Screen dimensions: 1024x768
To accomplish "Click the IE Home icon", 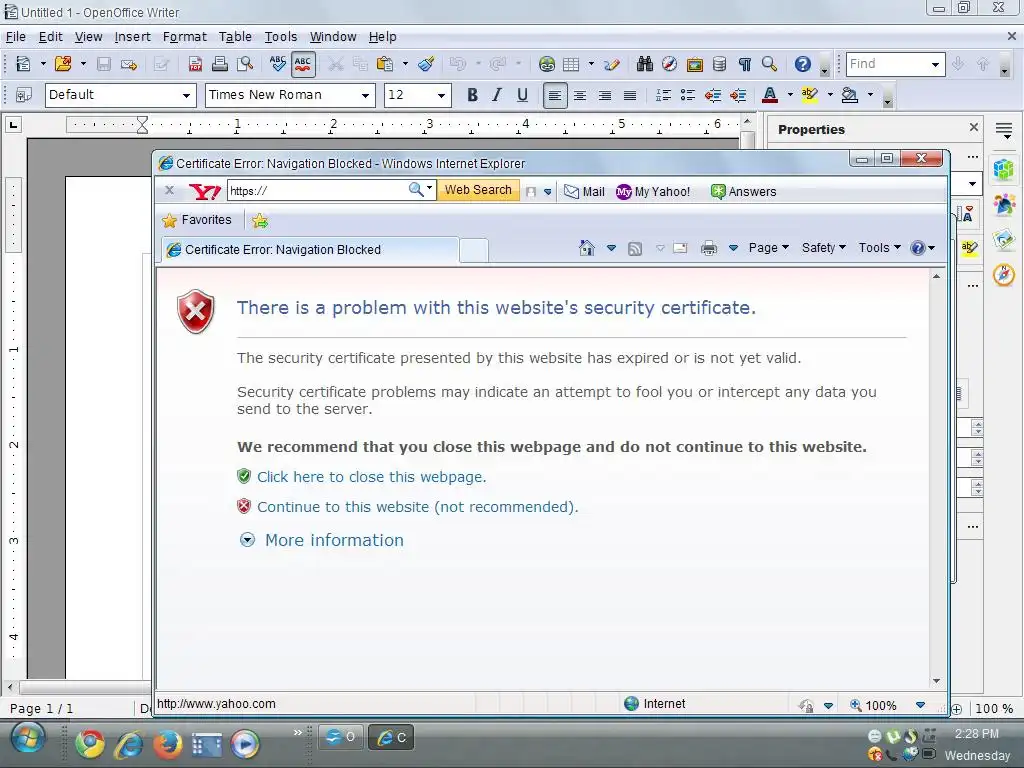I will 586,248.
